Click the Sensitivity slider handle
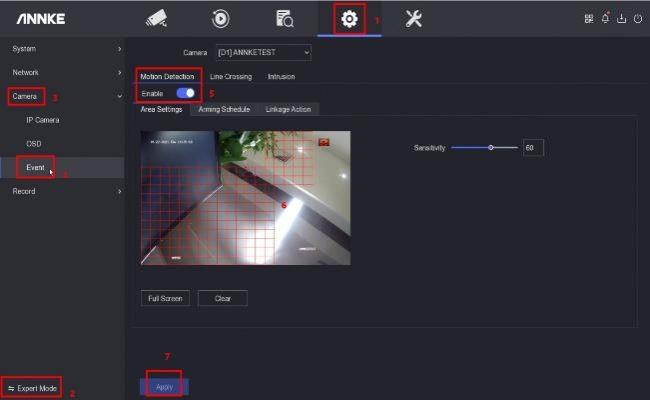Image resolution: width=650 pixels, height=400 pixels. tap(490, 147)
